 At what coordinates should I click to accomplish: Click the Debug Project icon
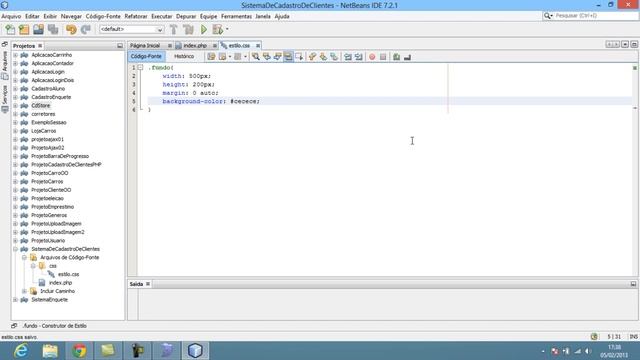[218, 29]
